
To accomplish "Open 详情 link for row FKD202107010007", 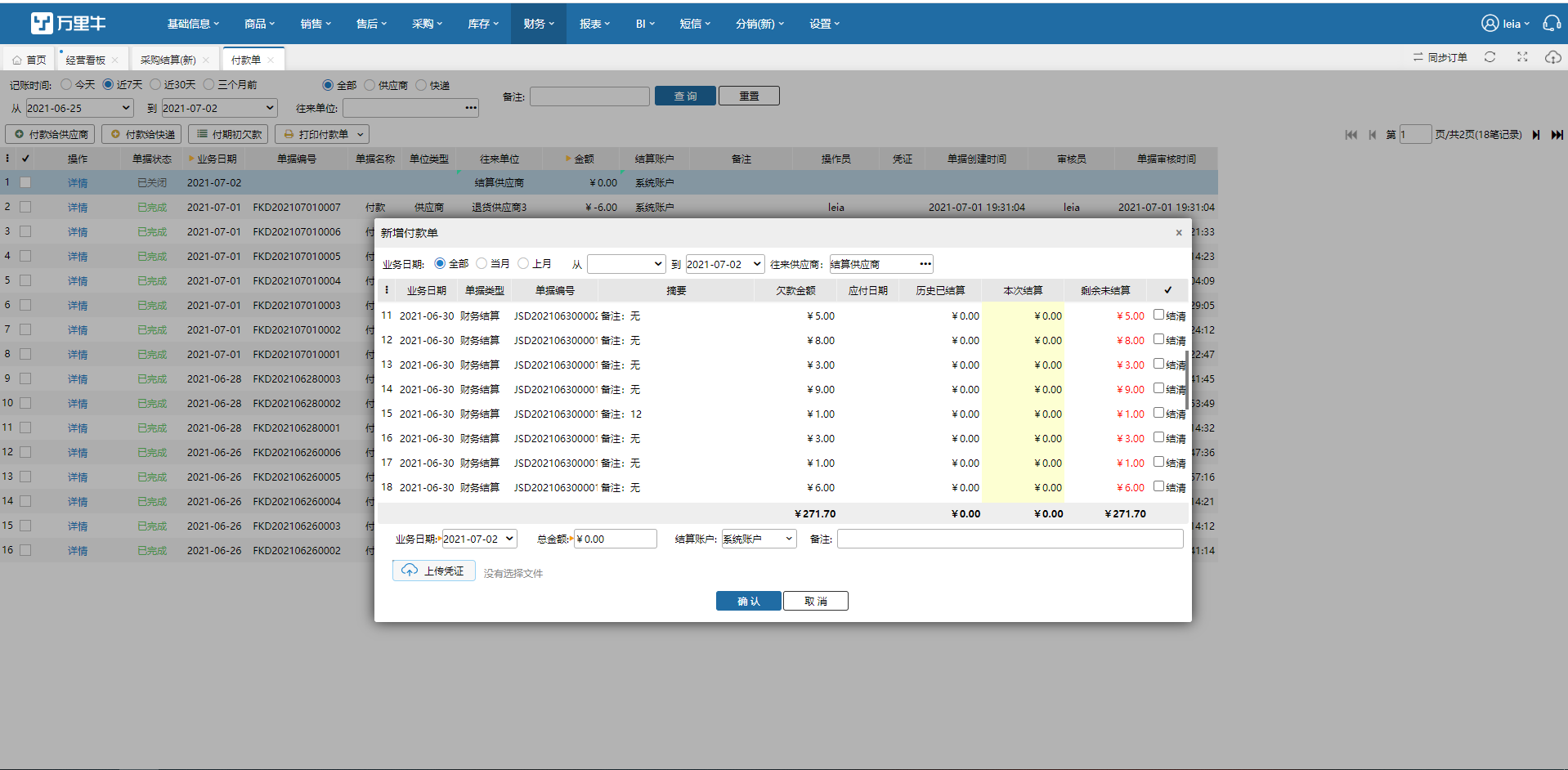I will (78, 208).
